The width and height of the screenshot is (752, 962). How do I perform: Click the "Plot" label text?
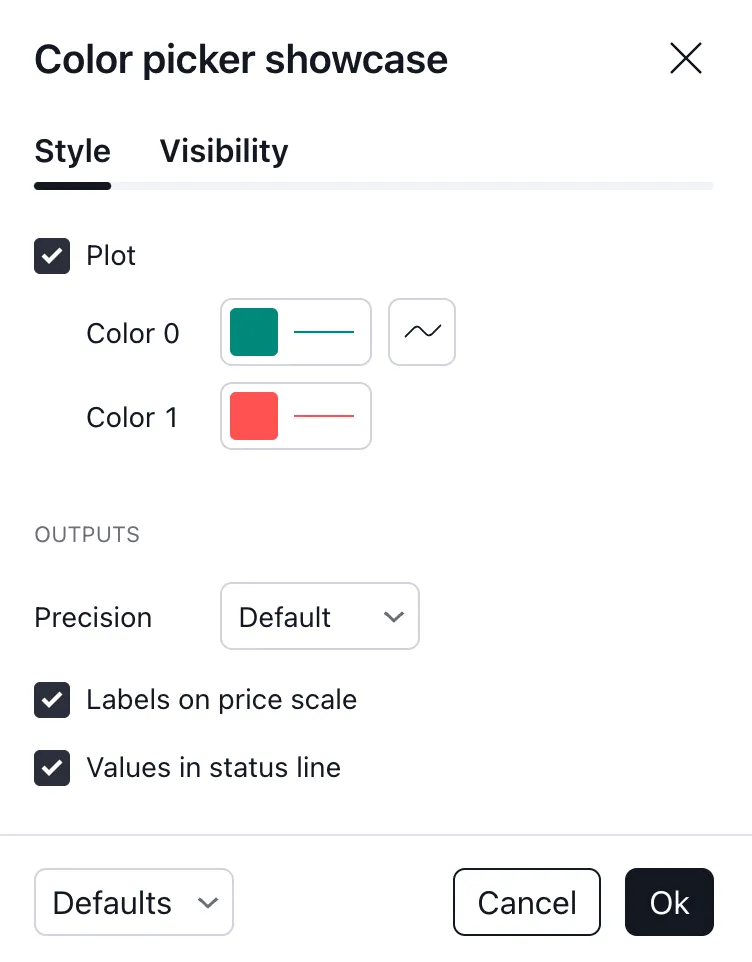point(111,256)
